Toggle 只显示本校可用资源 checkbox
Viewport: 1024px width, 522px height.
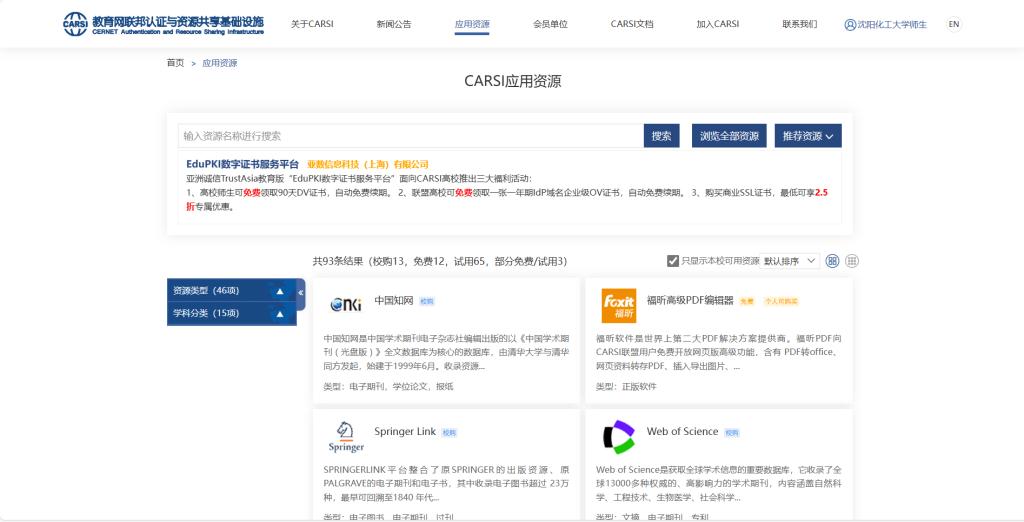click(x=673, y=261)
